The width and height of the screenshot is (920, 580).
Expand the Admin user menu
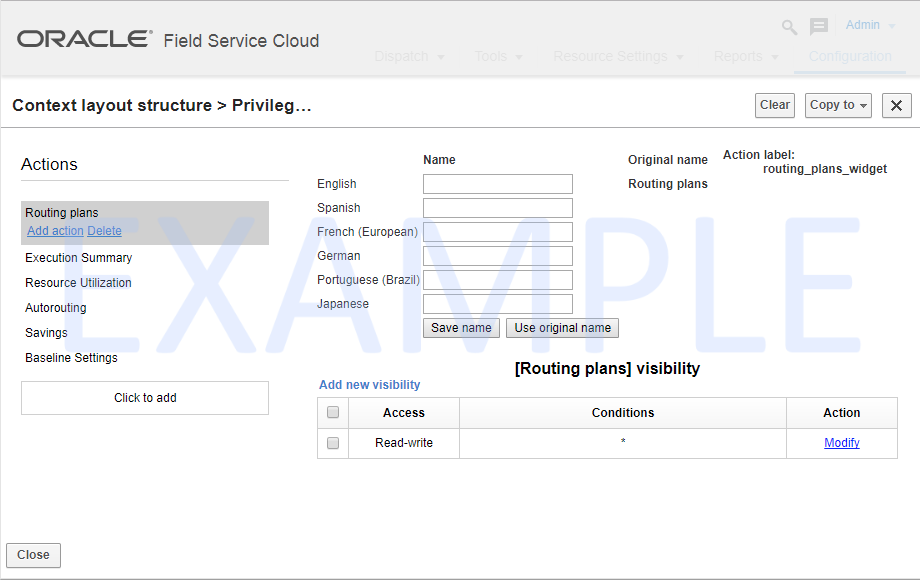click(869, 25)
